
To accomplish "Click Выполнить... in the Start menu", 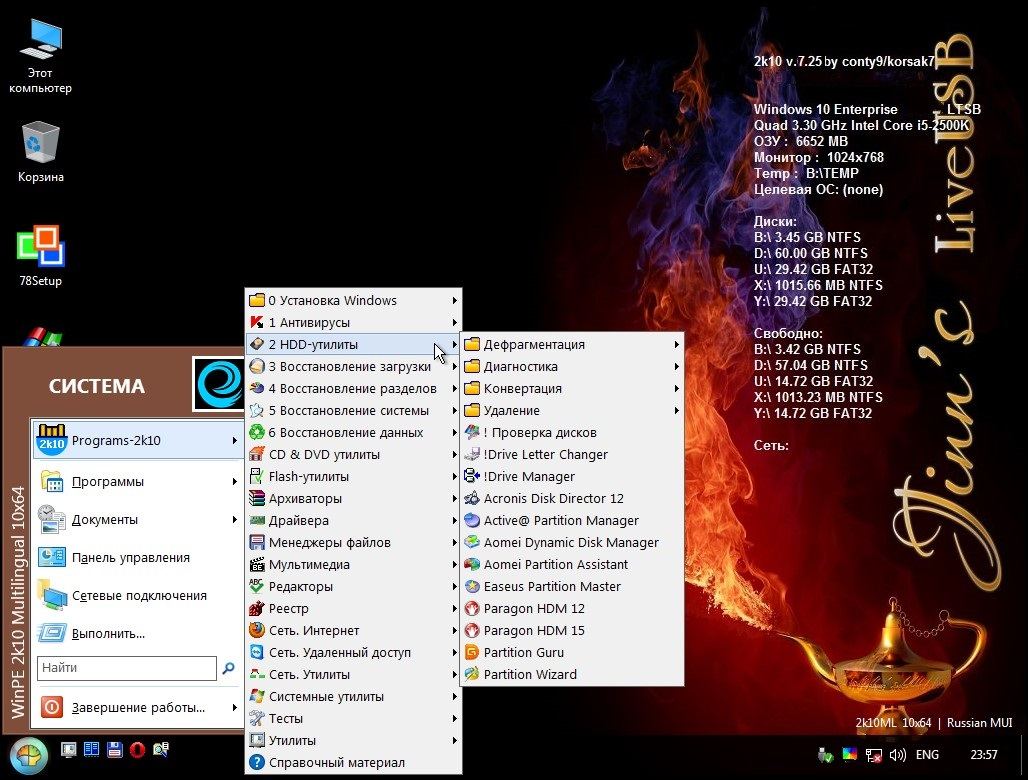I will pos(108,633).
